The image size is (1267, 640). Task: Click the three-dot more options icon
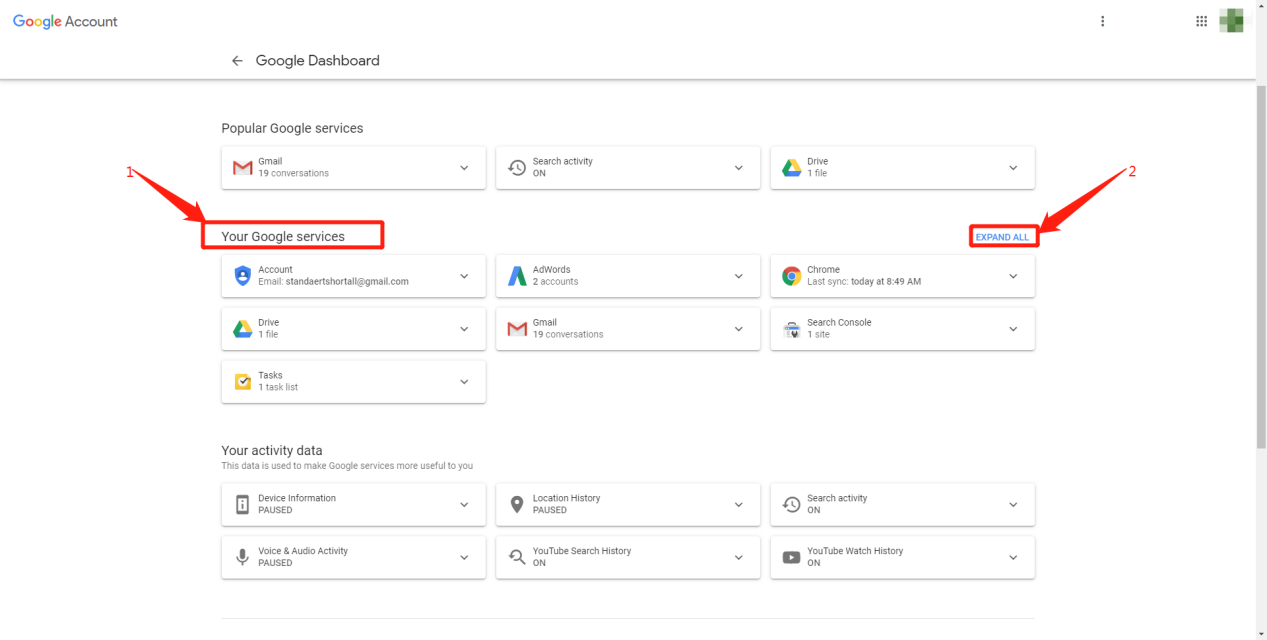1102,21
